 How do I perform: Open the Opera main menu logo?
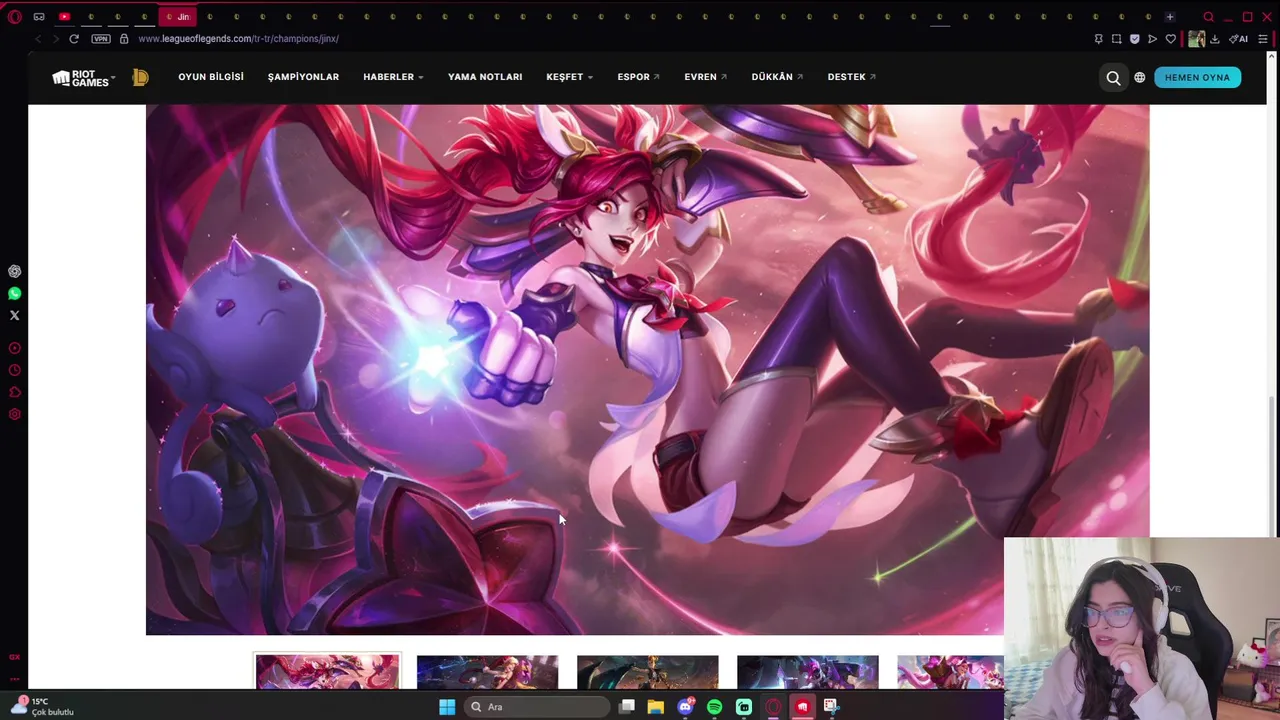click(x=14, y=17)
